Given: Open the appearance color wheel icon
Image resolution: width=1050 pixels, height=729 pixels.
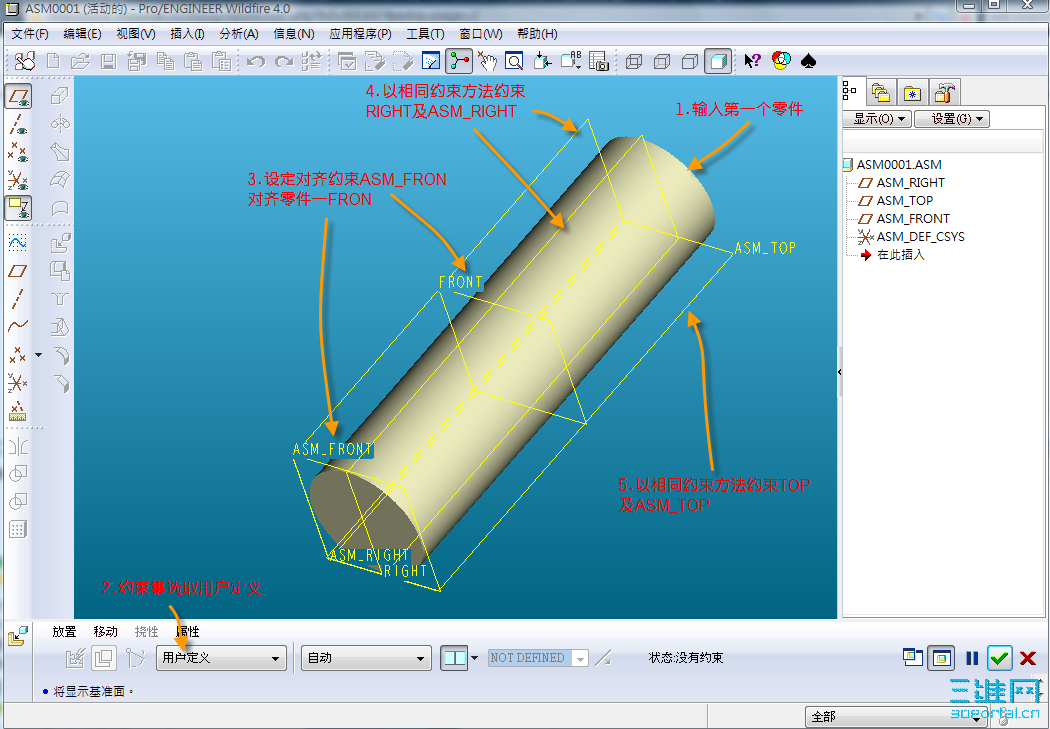Looking at the screenshot, I should [x=781, y=62].
